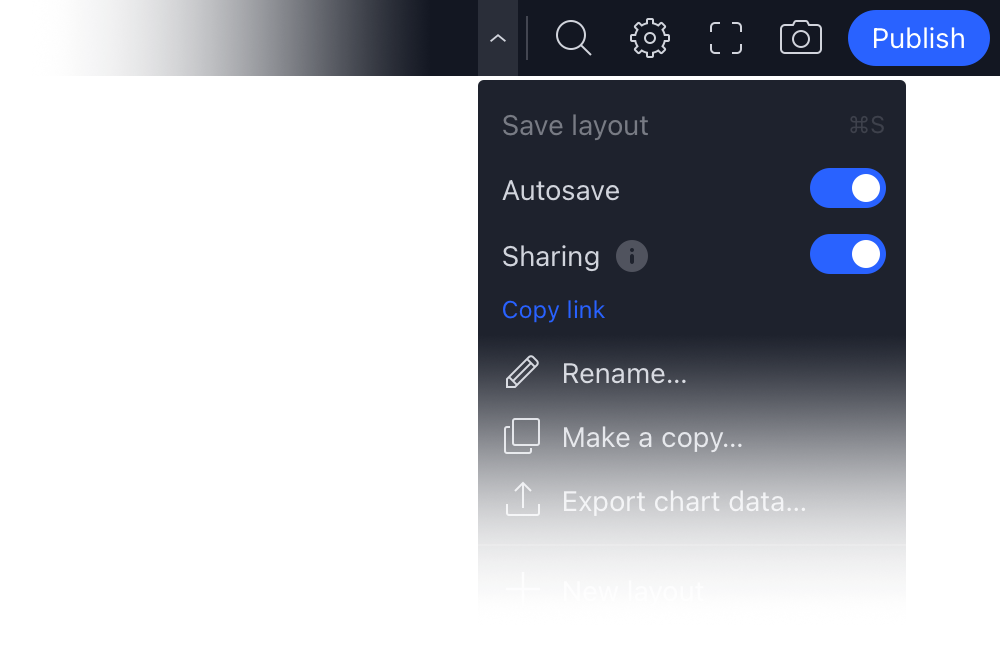
Task: Click the duplicate icon beside Make a copy
Action: [522, 437]
